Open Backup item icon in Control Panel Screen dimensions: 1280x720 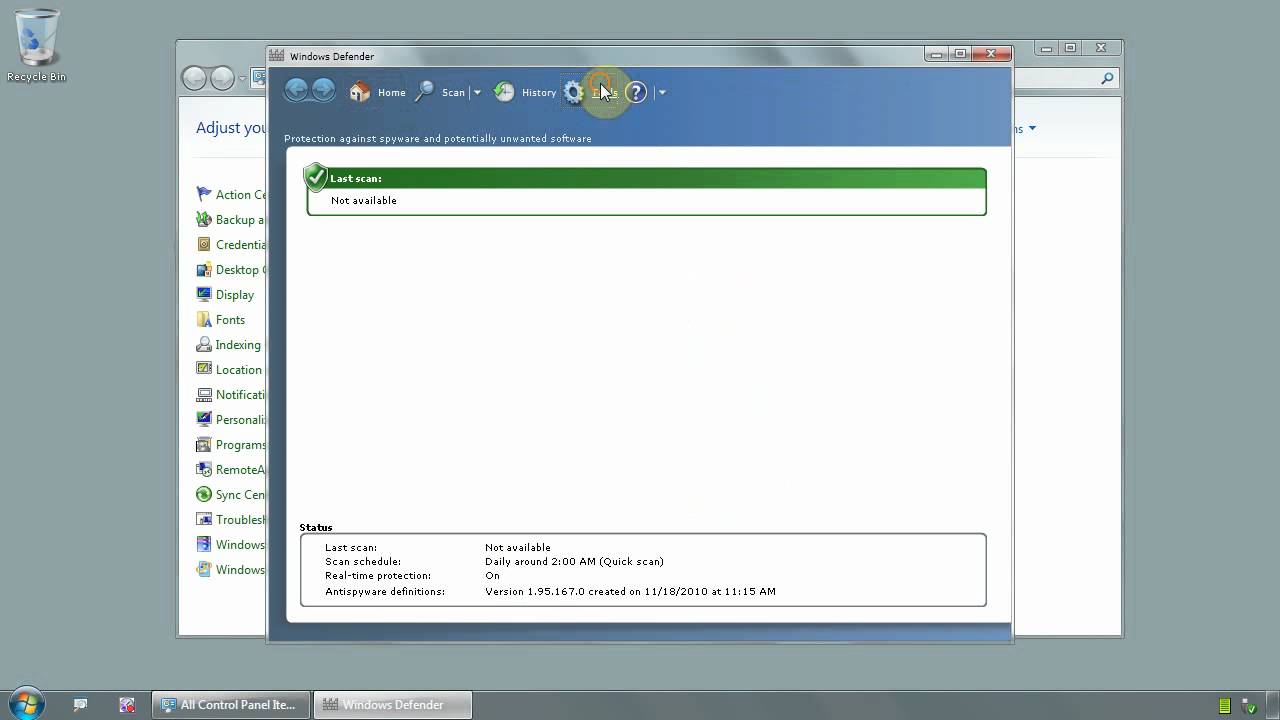point(204,219)
